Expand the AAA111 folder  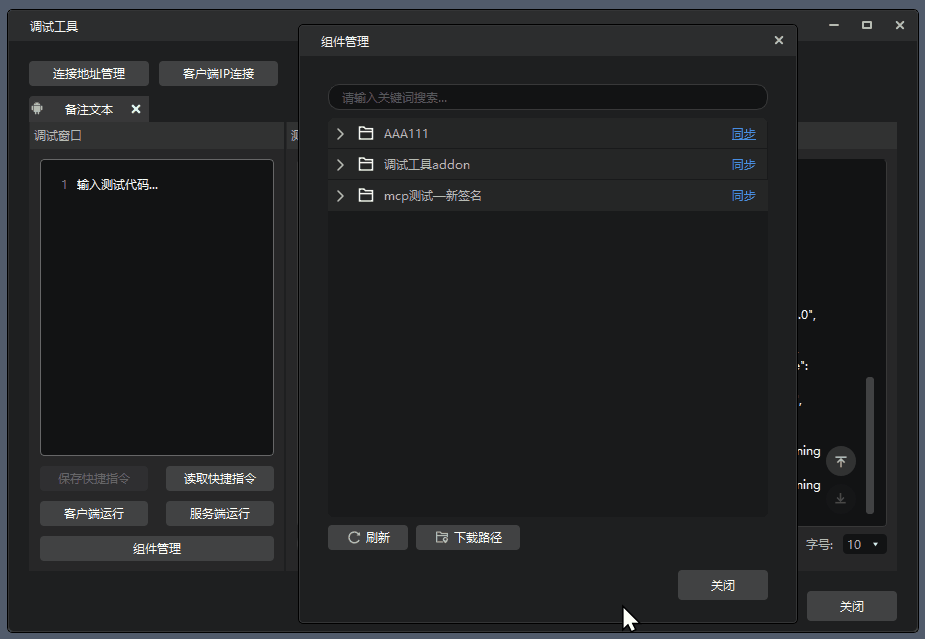[x=340, y=134]
